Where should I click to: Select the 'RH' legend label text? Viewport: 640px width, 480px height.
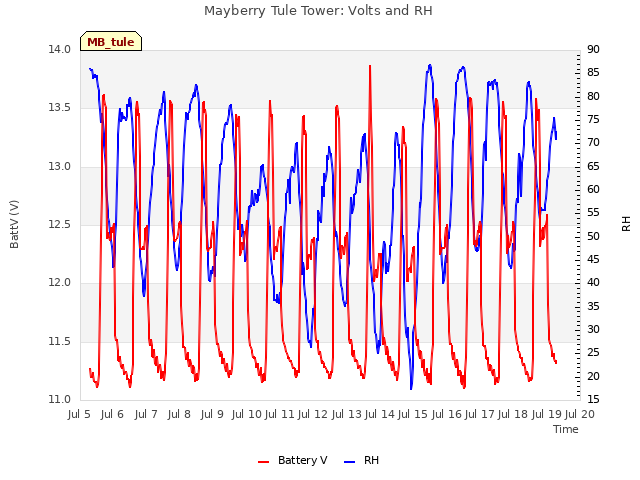click(x=371, y=460)
